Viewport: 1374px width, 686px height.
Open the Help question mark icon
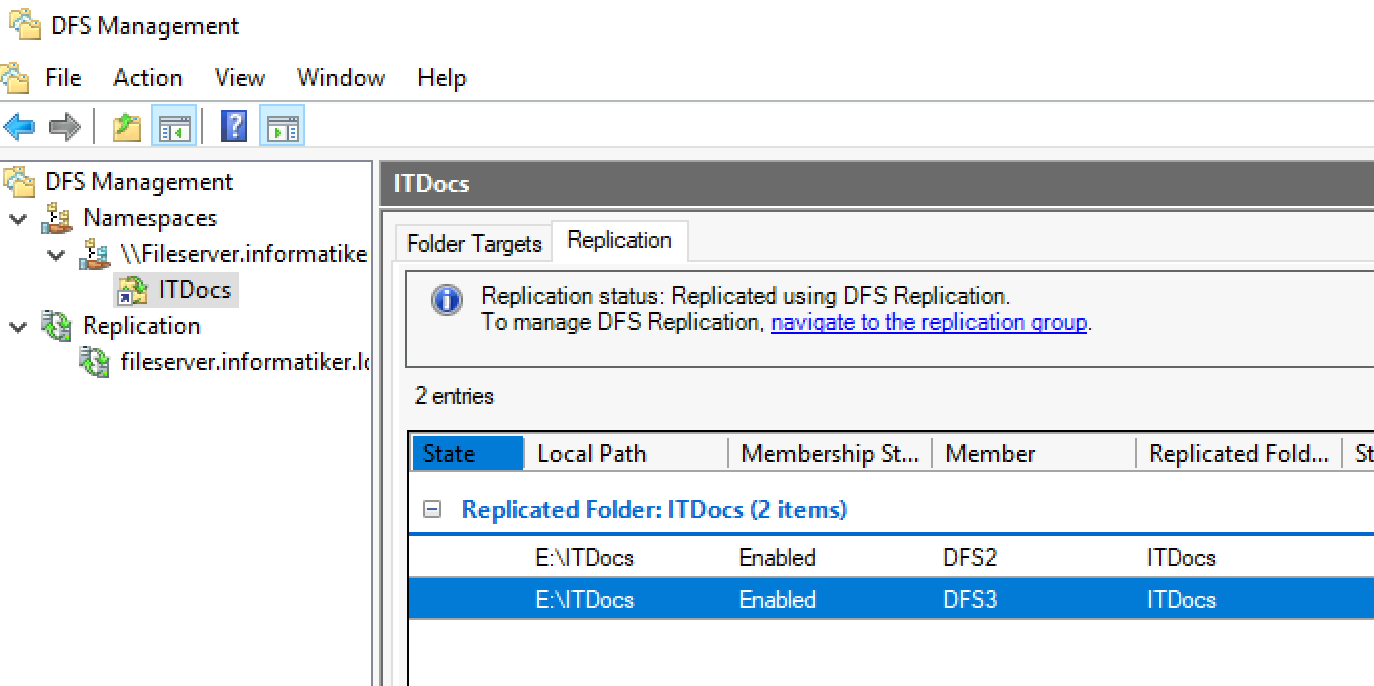tap(234, 127)
